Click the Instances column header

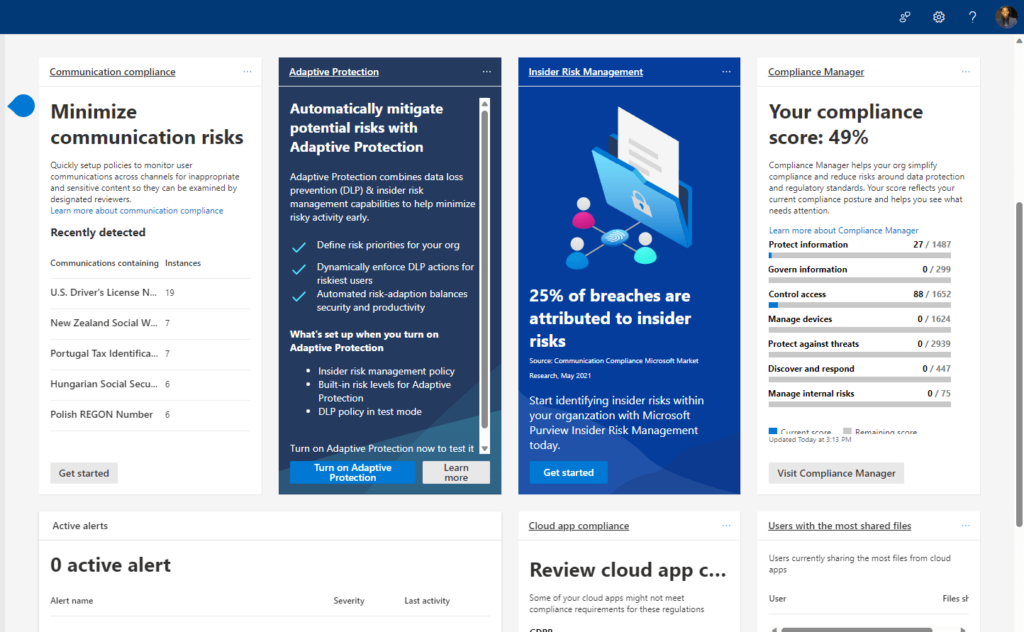tap(183, 263)
